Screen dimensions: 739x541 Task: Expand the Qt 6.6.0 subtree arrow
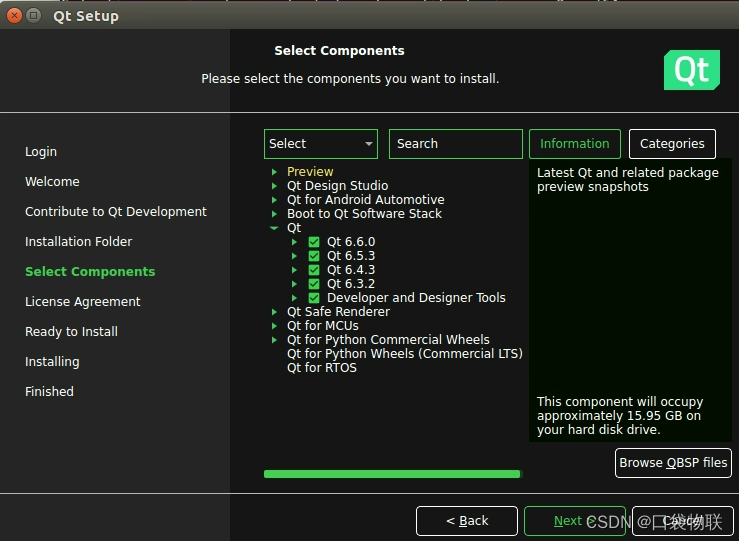[x=294, y=242]
